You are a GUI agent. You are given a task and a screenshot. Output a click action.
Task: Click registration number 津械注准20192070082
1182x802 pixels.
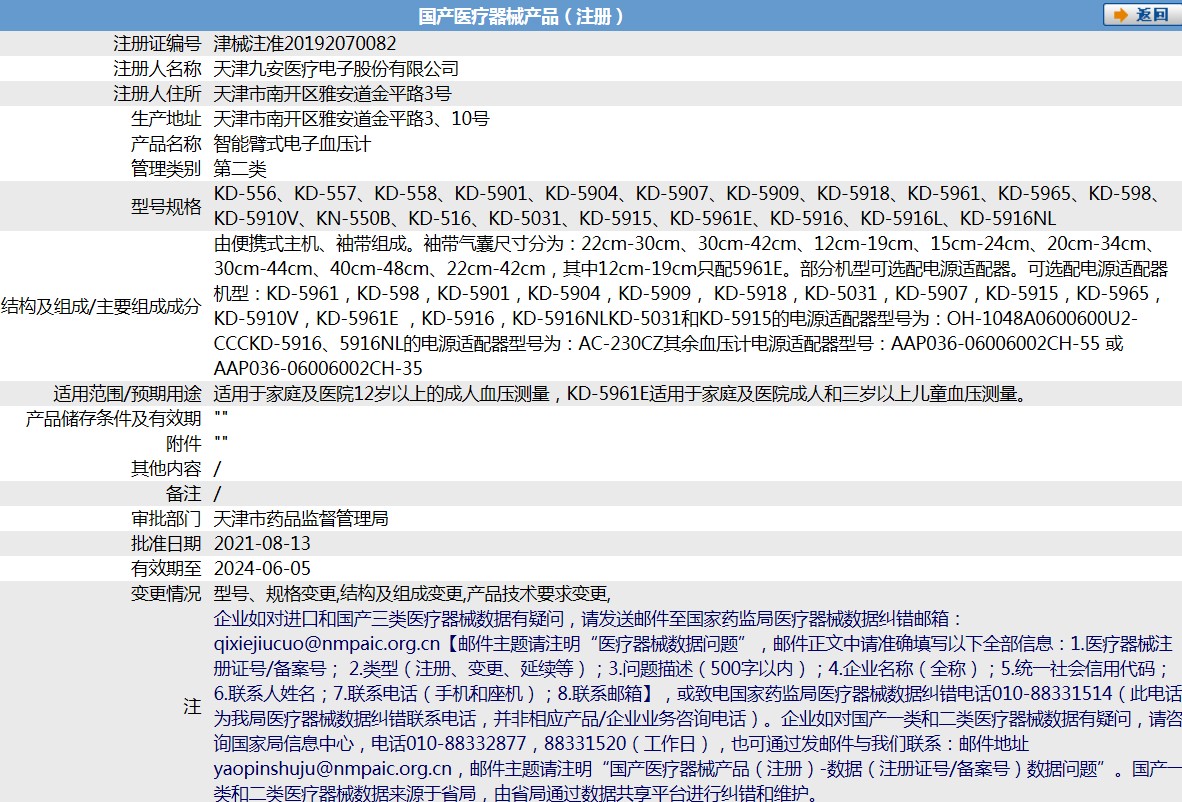pyautogui.click(x=305, y=44)
